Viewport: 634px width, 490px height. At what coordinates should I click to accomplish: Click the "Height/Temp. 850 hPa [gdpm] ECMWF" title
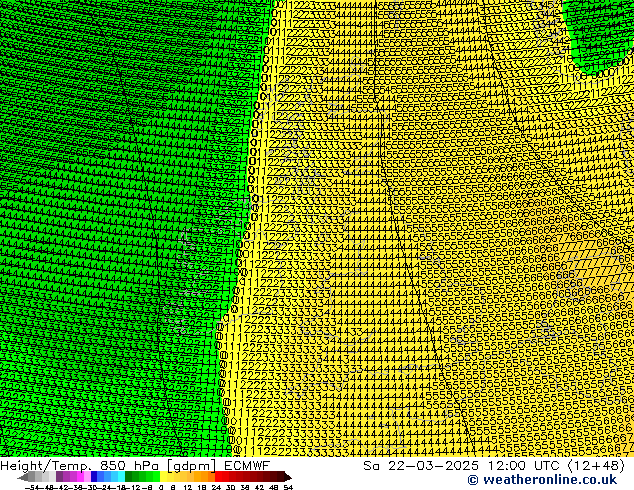(135, 466)
